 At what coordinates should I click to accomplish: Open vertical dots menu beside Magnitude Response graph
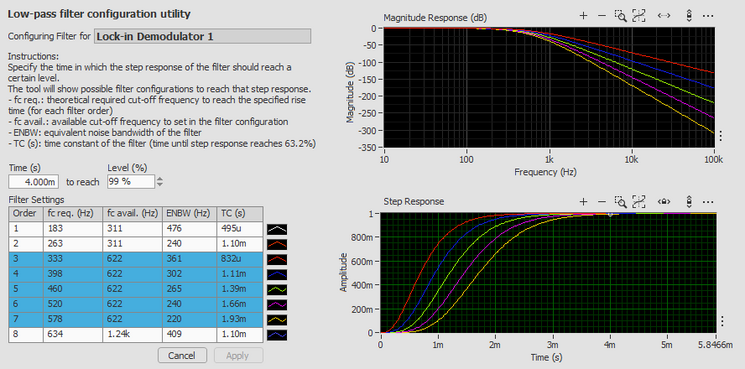click(720, 136)
